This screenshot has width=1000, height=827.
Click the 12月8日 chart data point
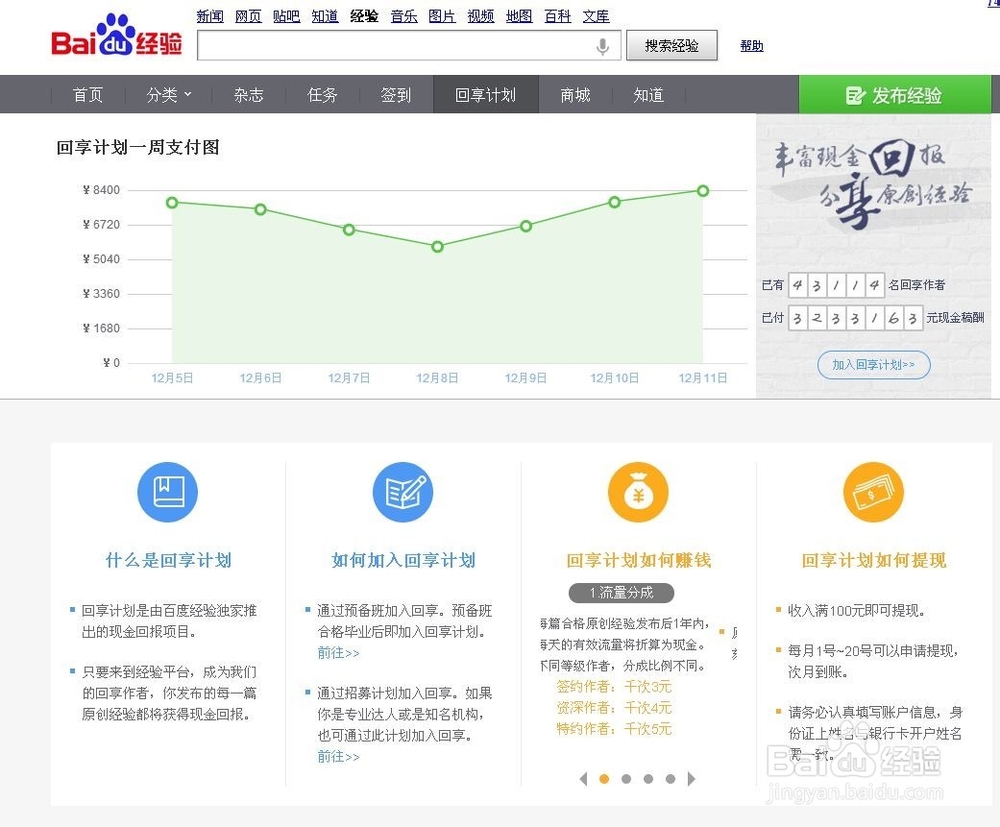[438, 247]
